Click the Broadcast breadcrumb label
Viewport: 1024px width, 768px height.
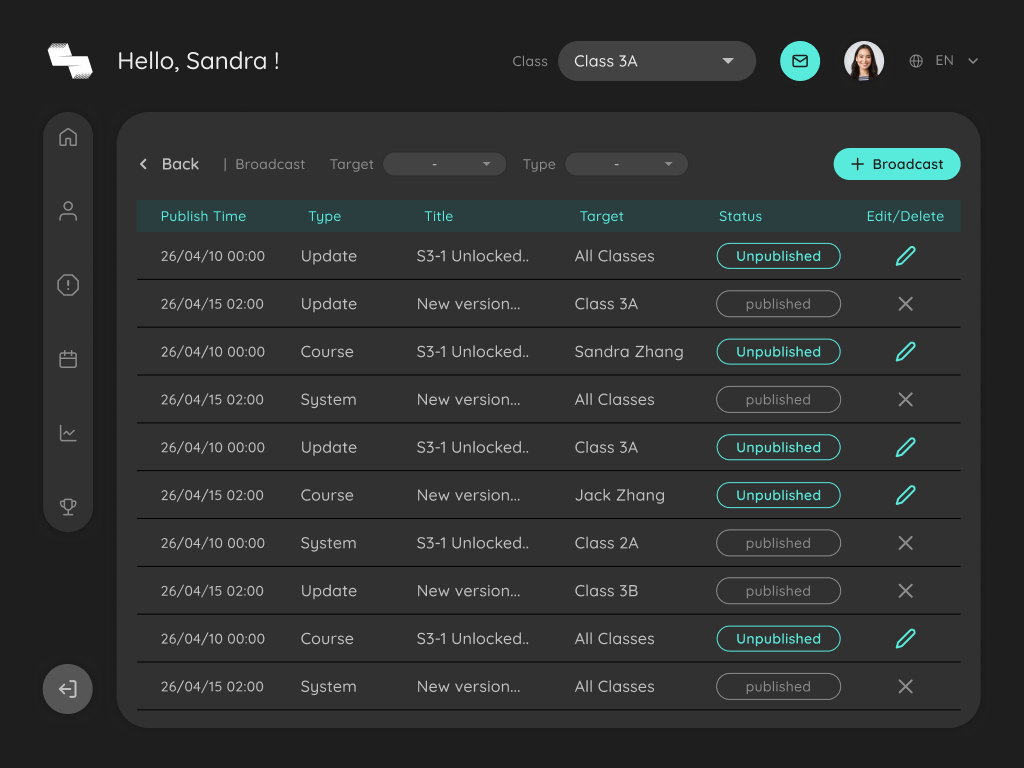pos(270,164)
